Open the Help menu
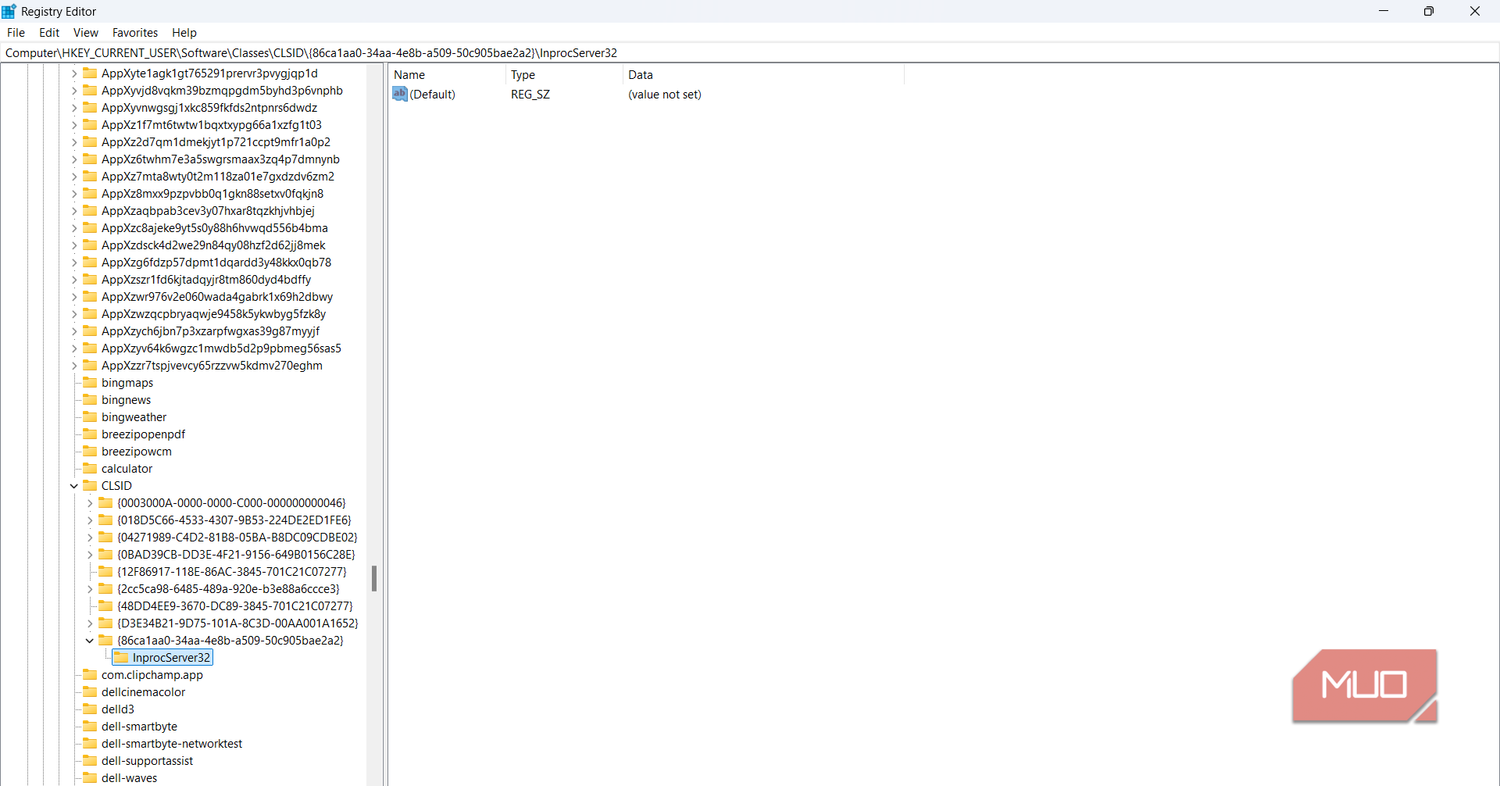This screenshot has height=786, width=1500. tap(184, 33)
